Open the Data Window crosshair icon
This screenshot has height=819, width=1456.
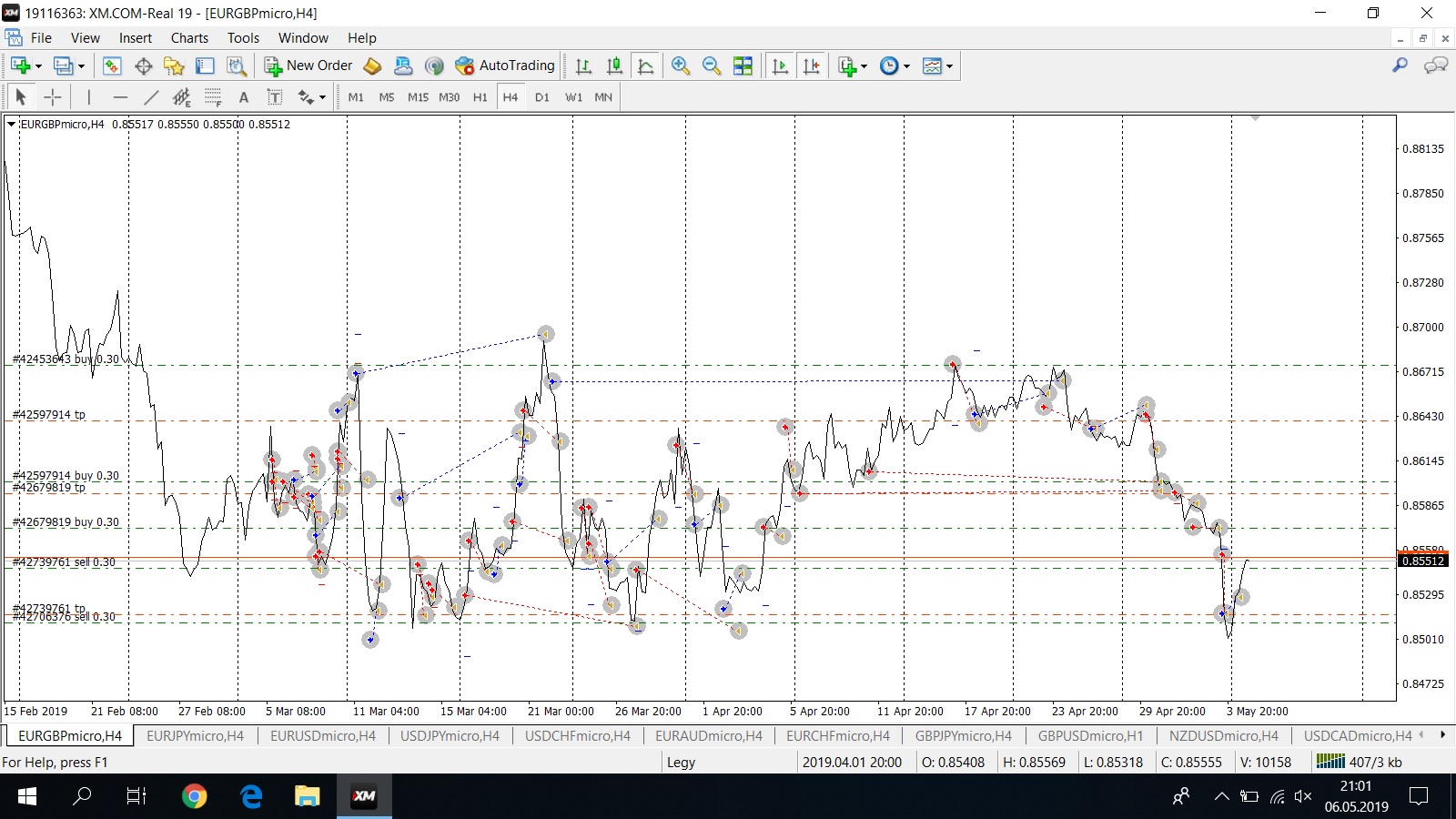143,66
